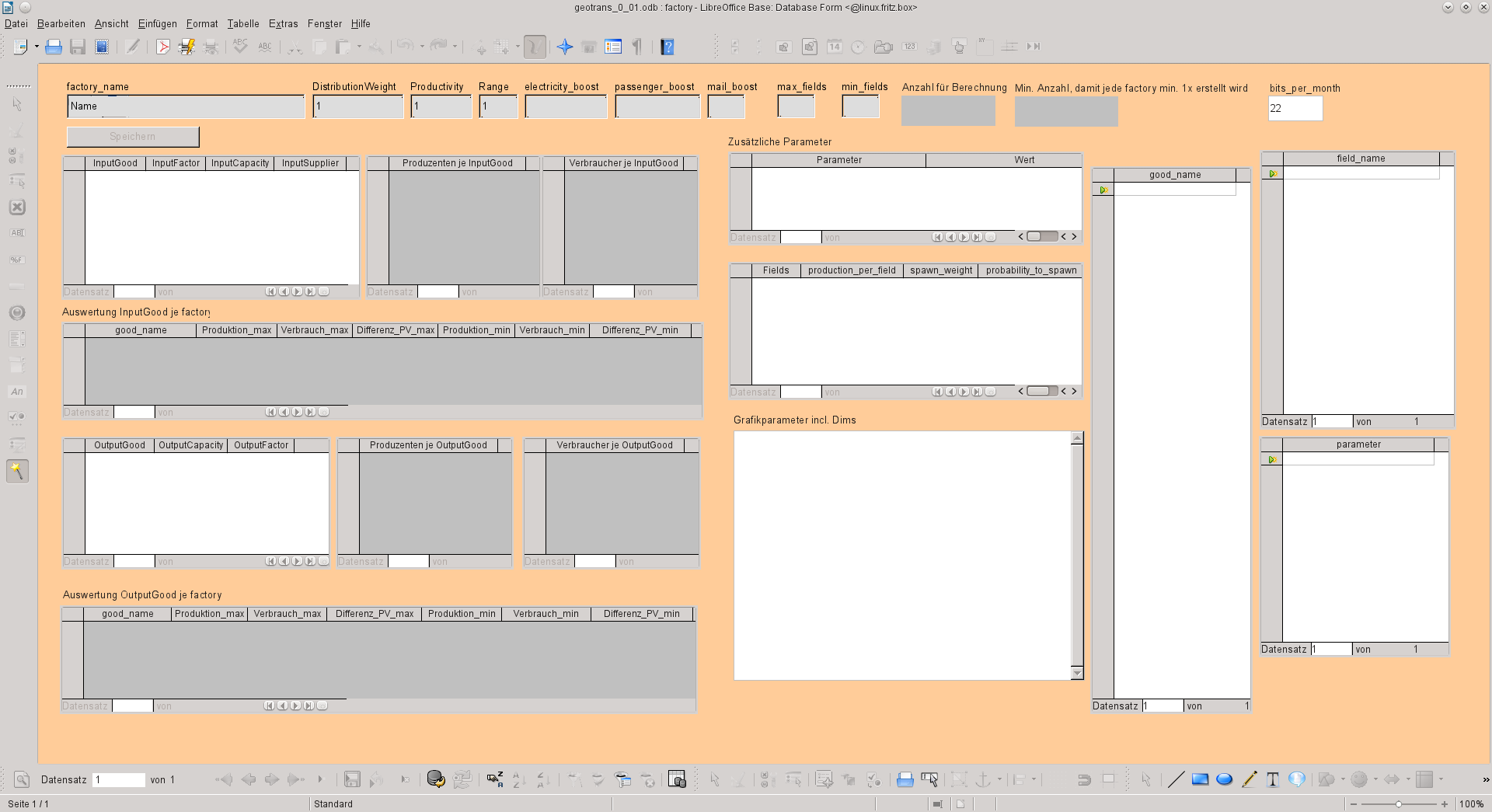The height and width of the screenshot is (812, 1492).
Task: Click the Find Record magnifier icon
Action: point(22,779)
